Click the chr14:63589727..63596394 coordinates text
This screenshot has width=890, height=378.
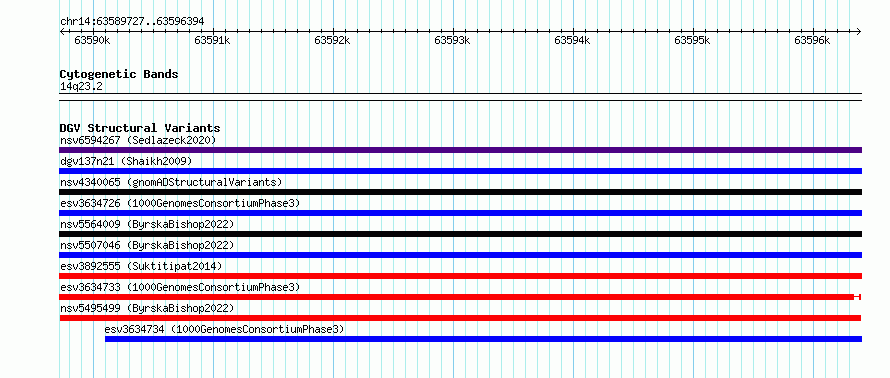(x=132, y=22)
